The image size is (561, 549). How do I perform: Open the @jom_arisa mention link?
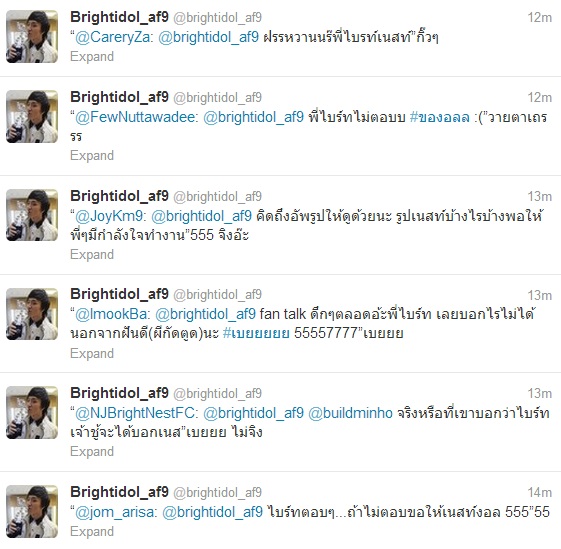click(x=114, y=512)
